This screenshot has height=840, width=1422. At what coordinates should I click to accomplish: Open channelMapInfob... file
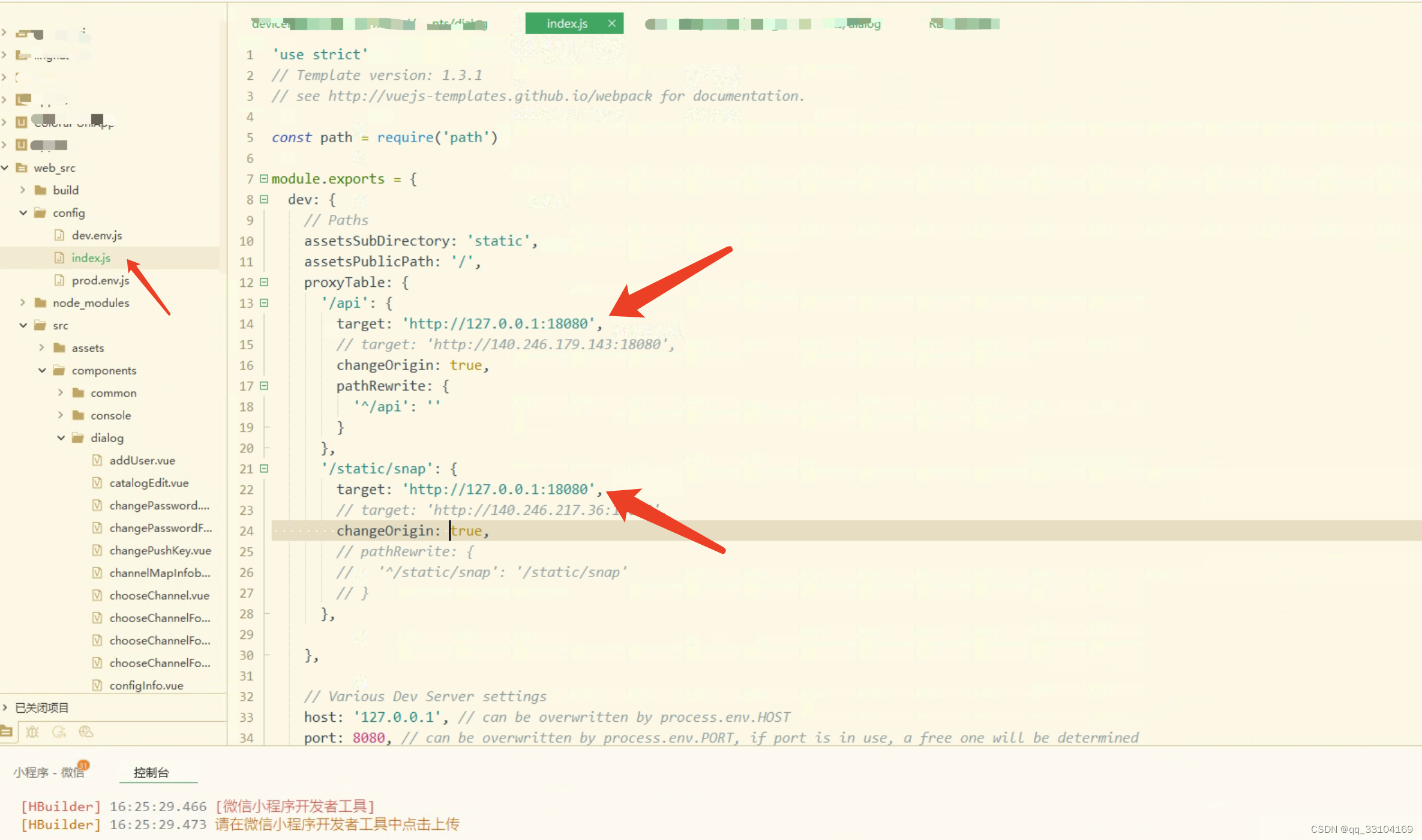(160, 573)
